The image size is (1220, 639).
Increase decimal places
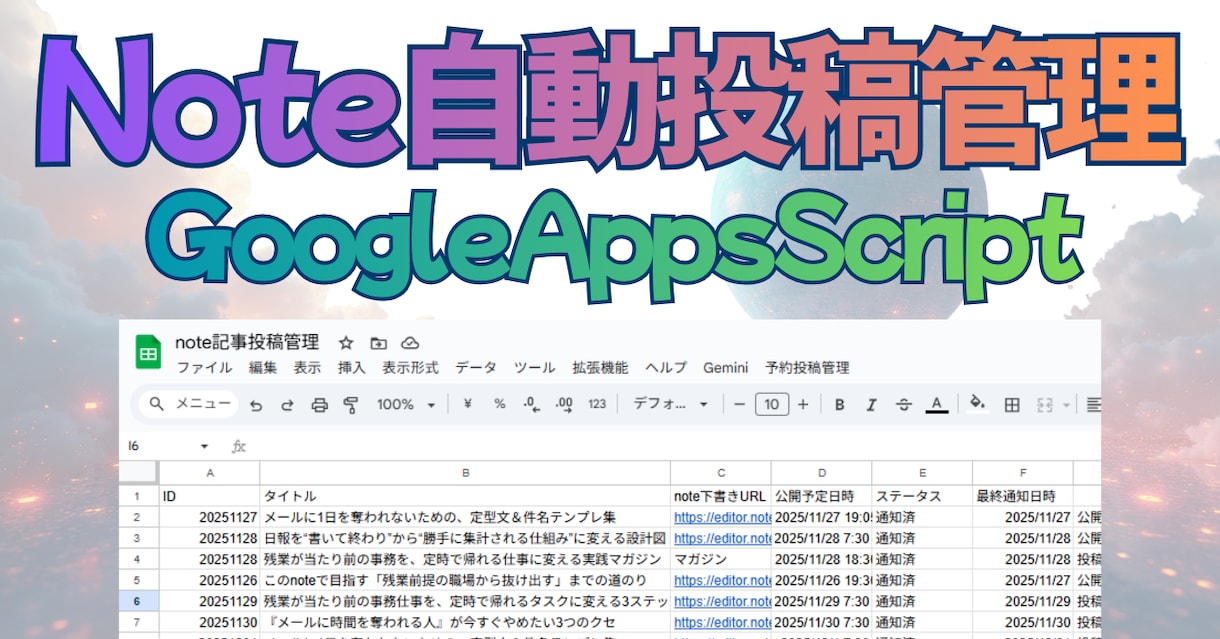click(564, 404)
